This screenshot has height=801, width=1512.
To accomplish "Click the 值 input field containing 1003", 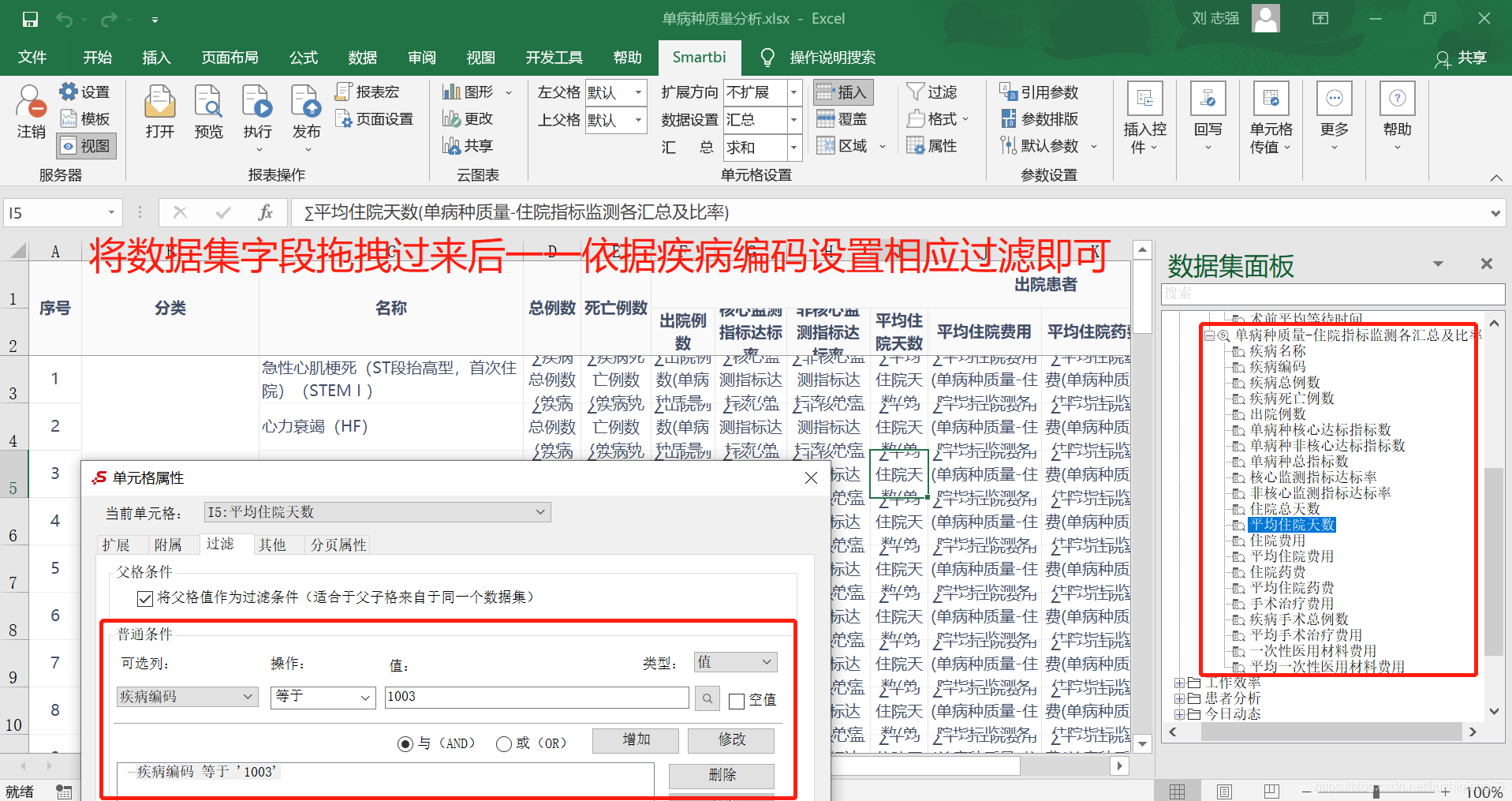I will tap(537, 697).
